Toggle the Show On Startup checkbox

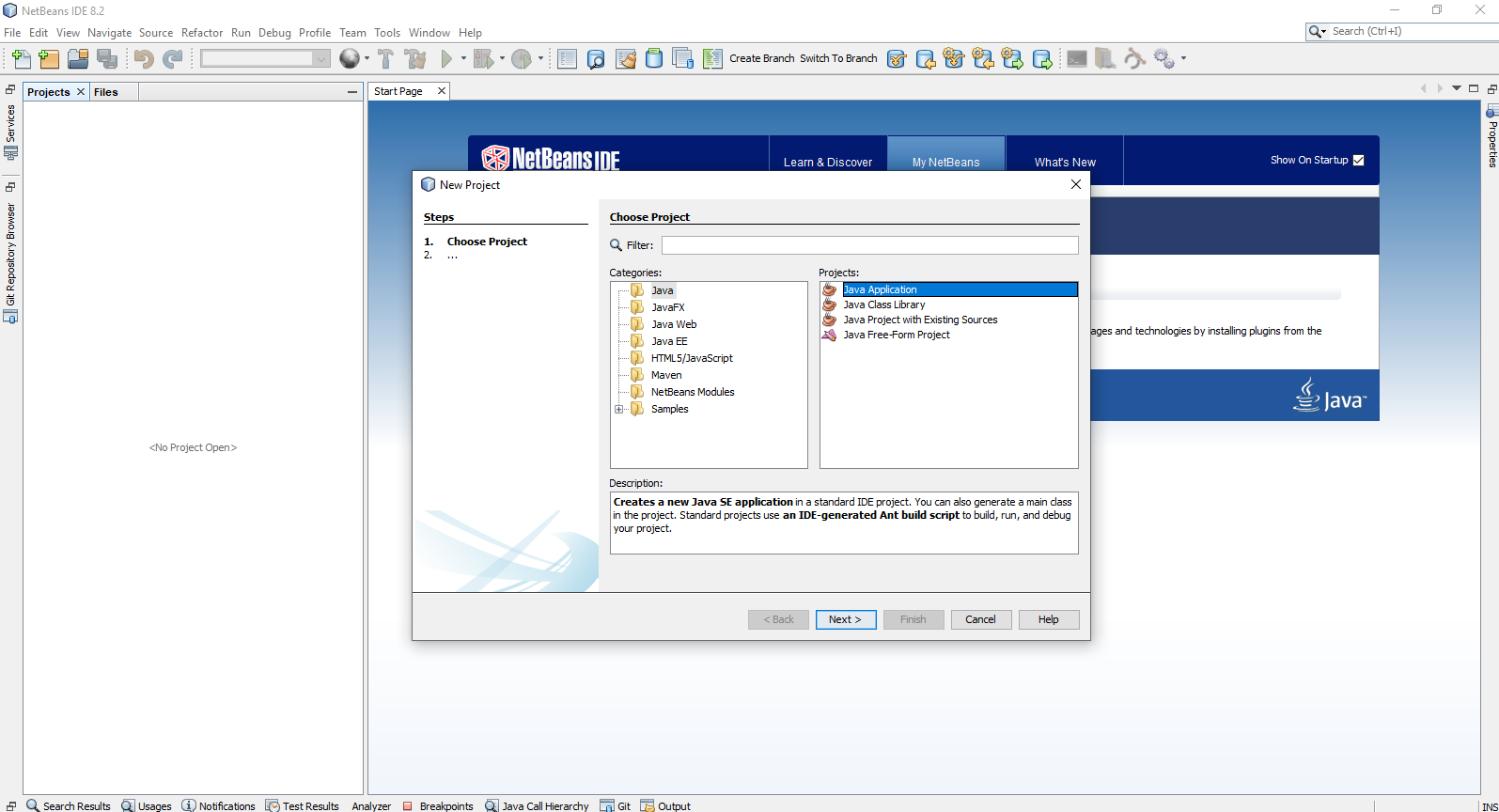[x=1358, y=160]
